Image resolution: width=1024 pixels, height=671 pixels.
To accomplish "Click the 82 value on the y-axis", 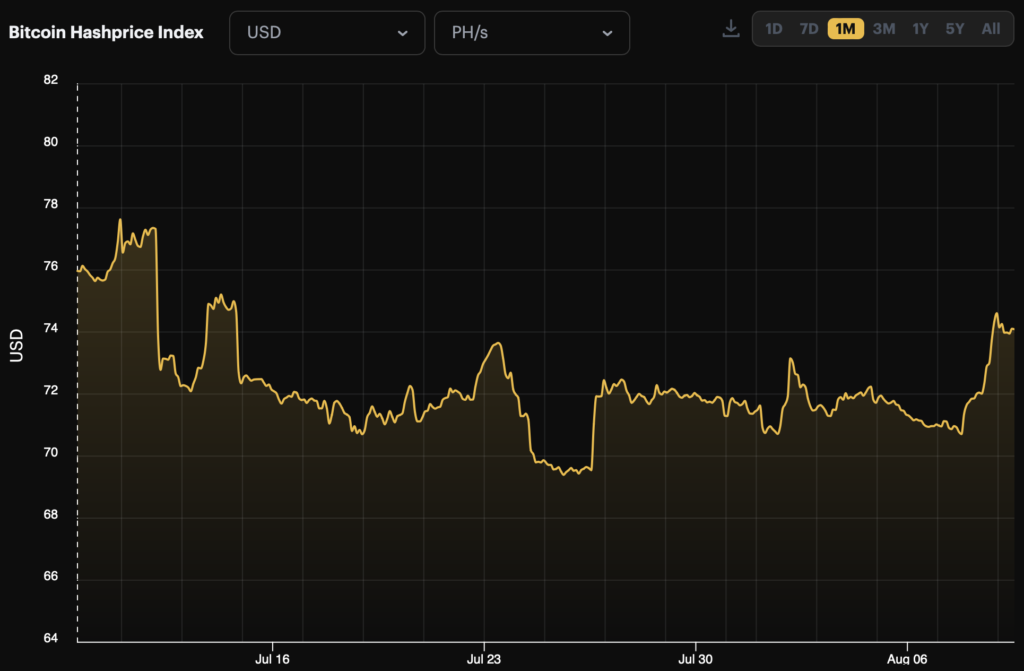I will click(x=51, y=81).
